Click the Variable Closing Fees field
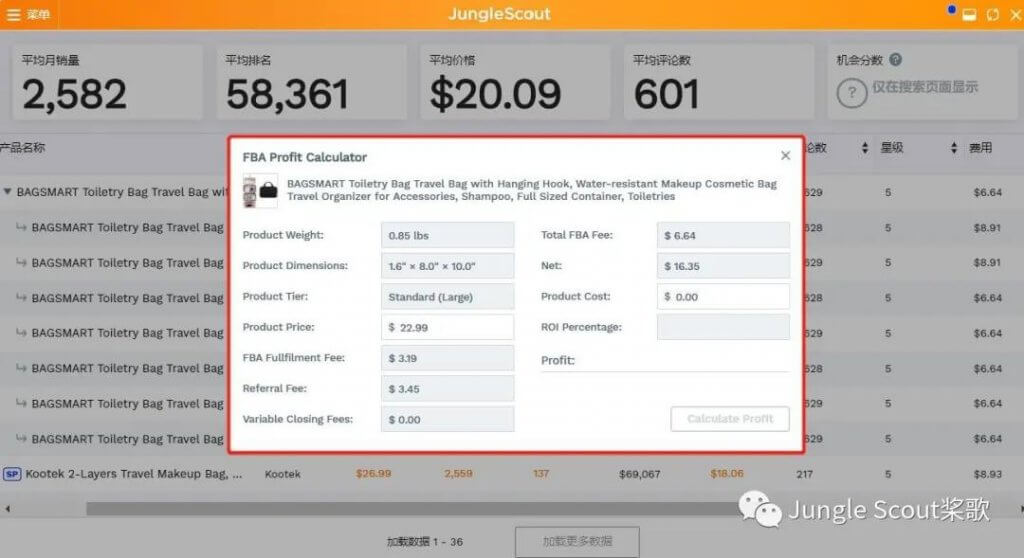 (447, 419)
